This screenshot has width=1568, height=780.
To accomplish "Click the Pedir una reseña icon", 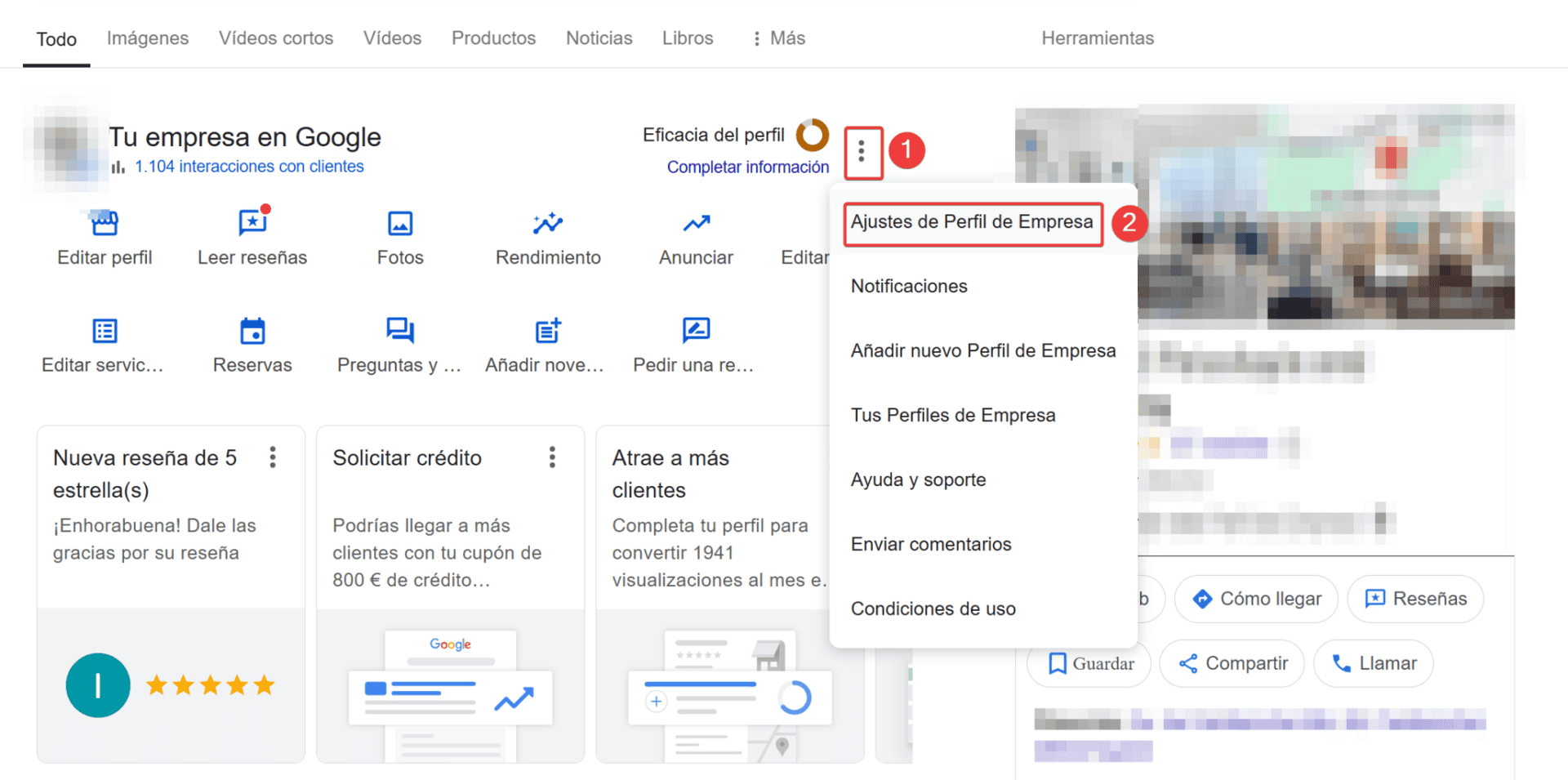I will pos(695,331).
